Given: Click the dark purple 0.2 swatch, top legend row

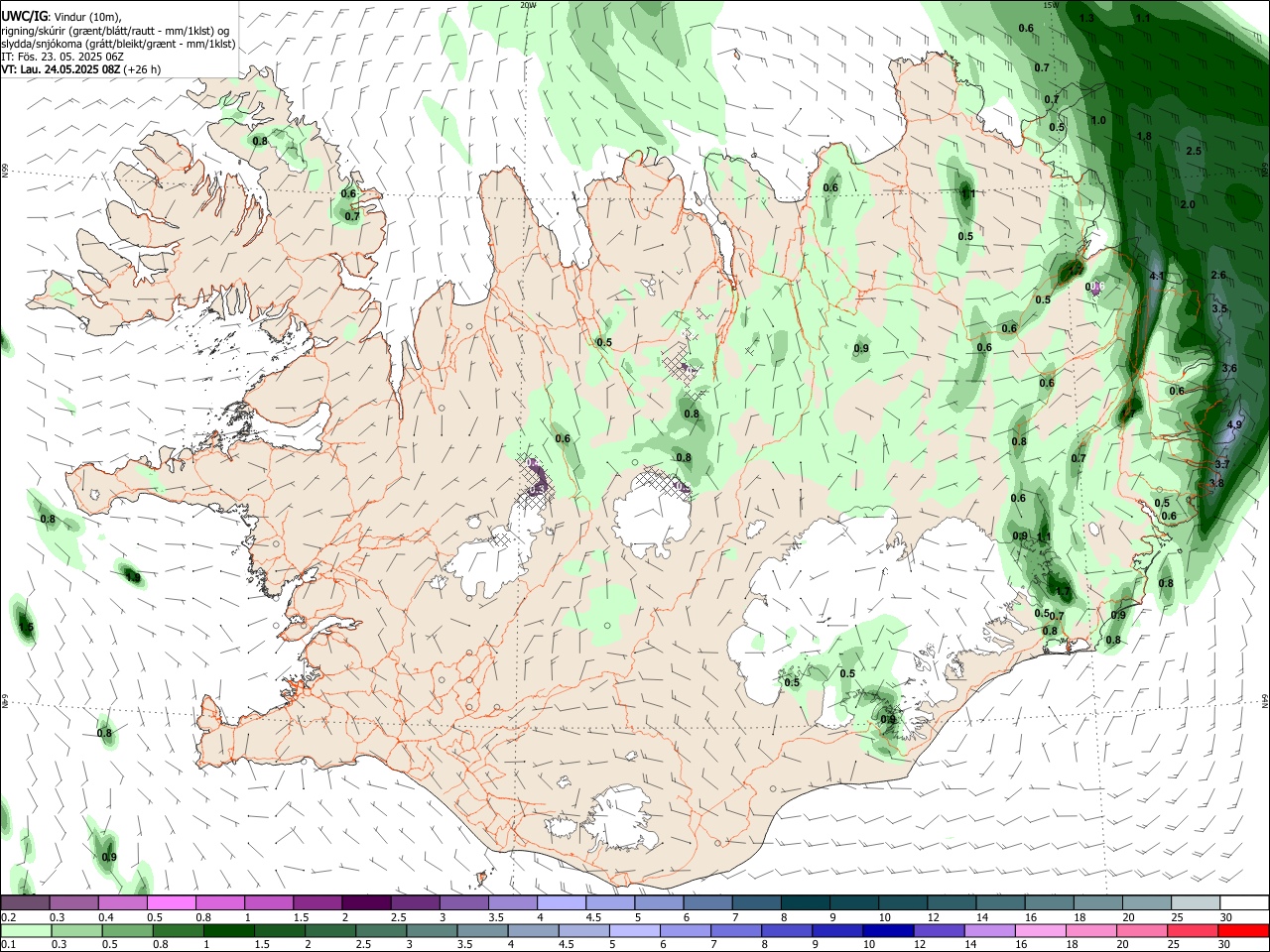Looking at the screenshot, I should [x=25, y=902].
